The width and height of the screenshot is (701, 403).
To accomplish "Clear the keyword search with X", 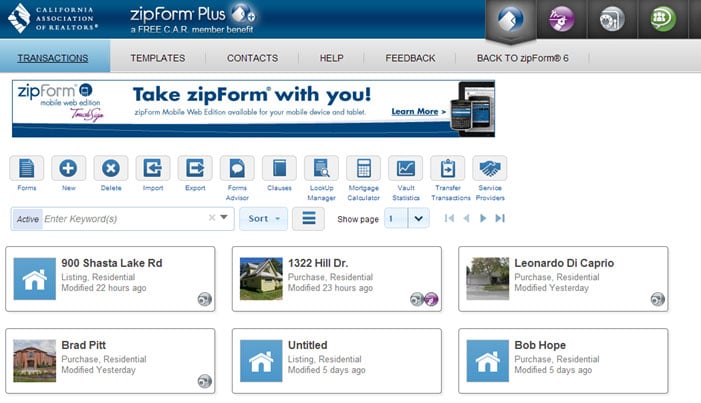I will [212, 218].
